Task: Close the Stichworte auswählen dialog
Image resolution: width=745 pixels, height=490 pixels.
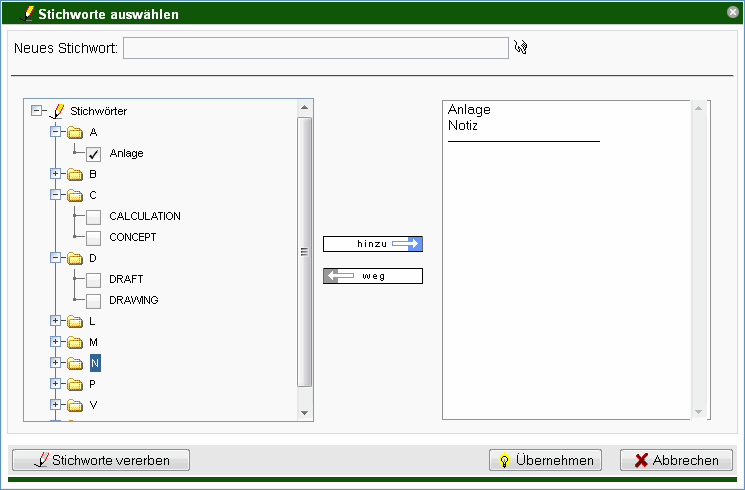Action: 733,12
